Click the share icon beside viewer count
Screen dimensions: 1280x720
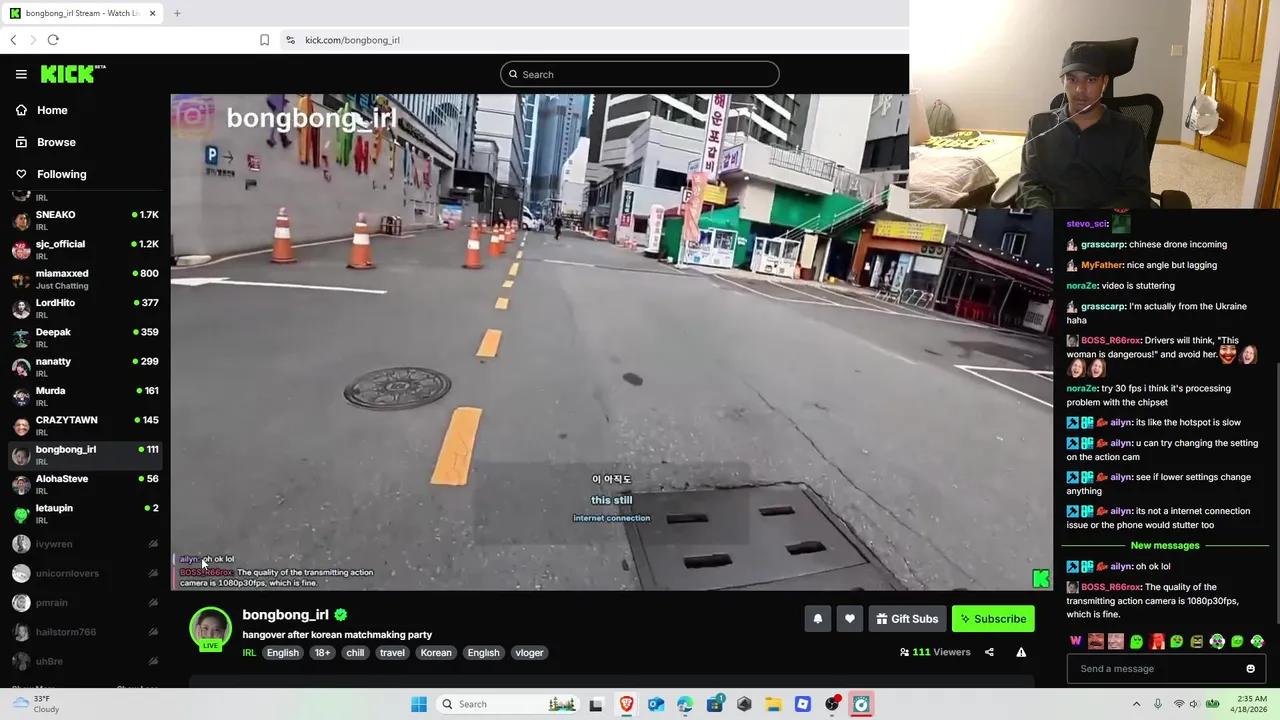pyautogui.click(x=989, y=652)
